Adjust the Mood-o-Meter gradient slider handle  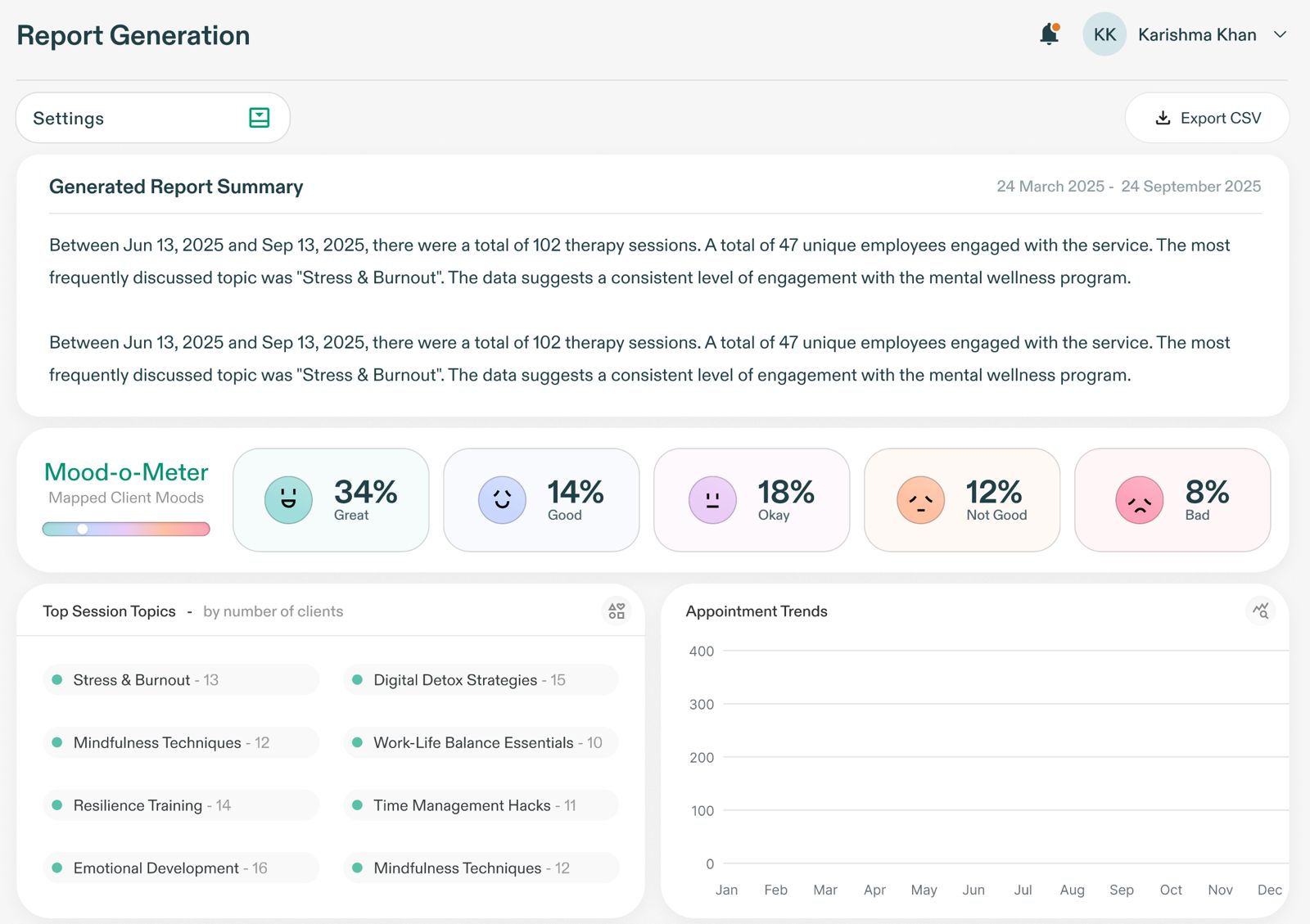(x=83, y=530)
